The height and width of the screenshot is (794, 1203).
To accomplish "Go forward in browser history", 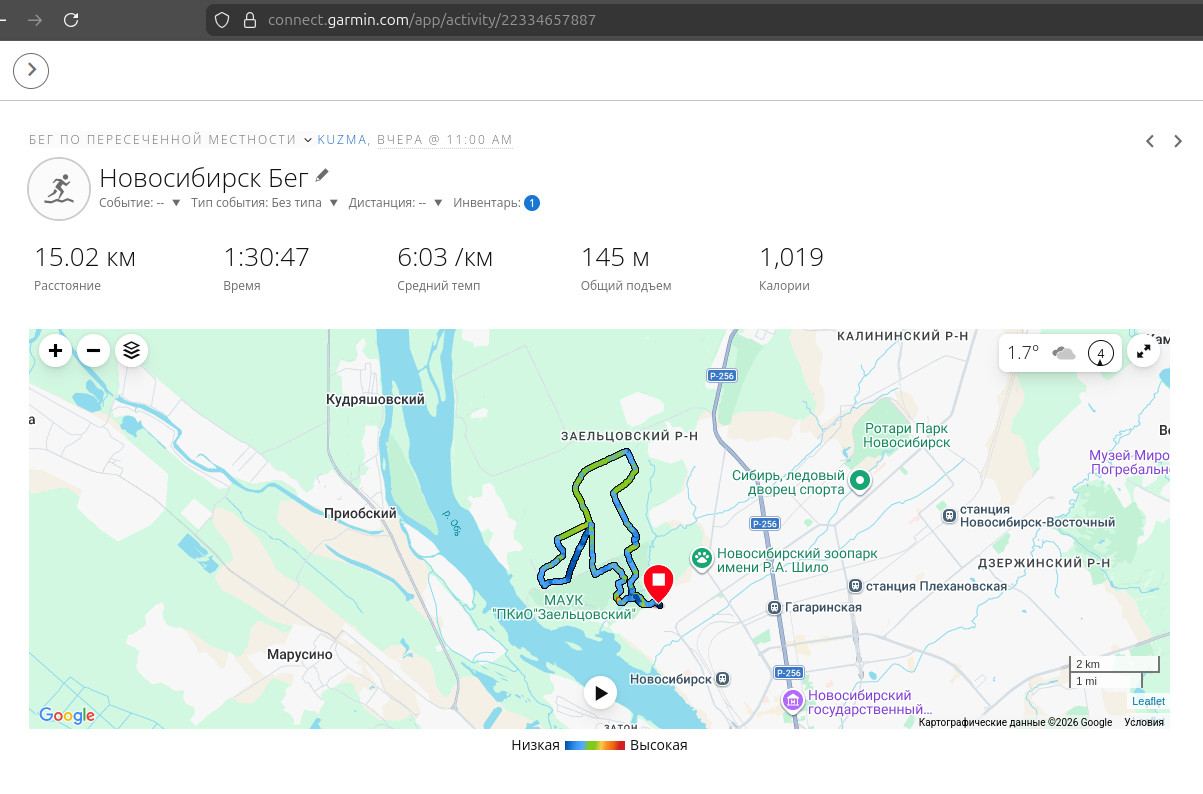I will [35, 20].
